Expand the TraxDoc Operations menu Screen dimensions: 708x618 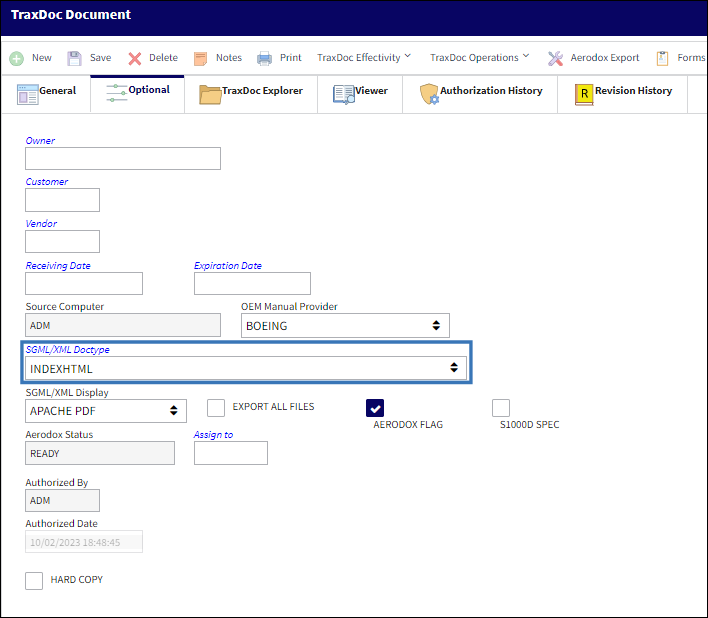pos(480,58)
